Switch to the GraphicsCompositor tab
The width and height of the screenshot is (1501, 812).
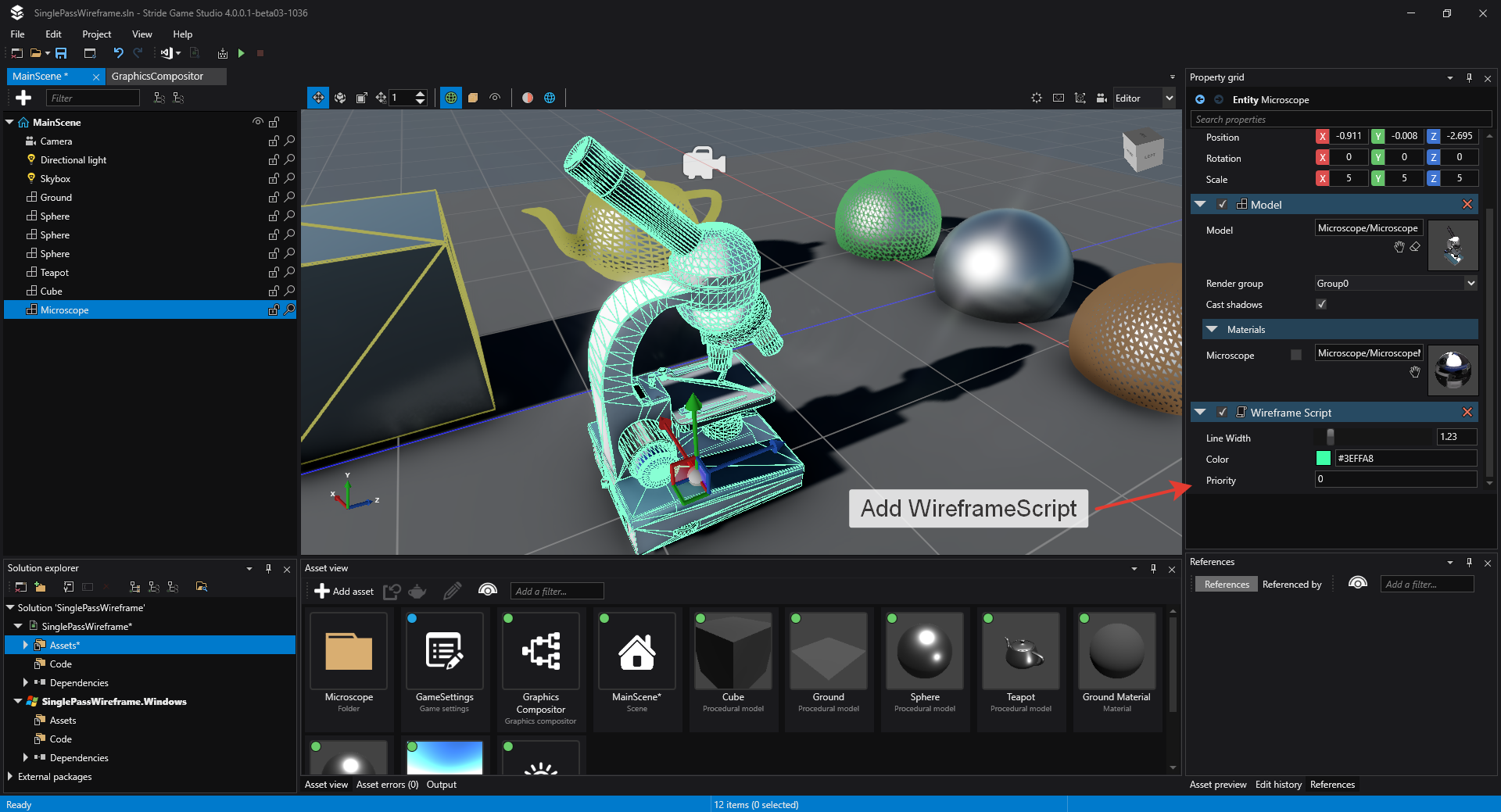click(x=157, y=77)
